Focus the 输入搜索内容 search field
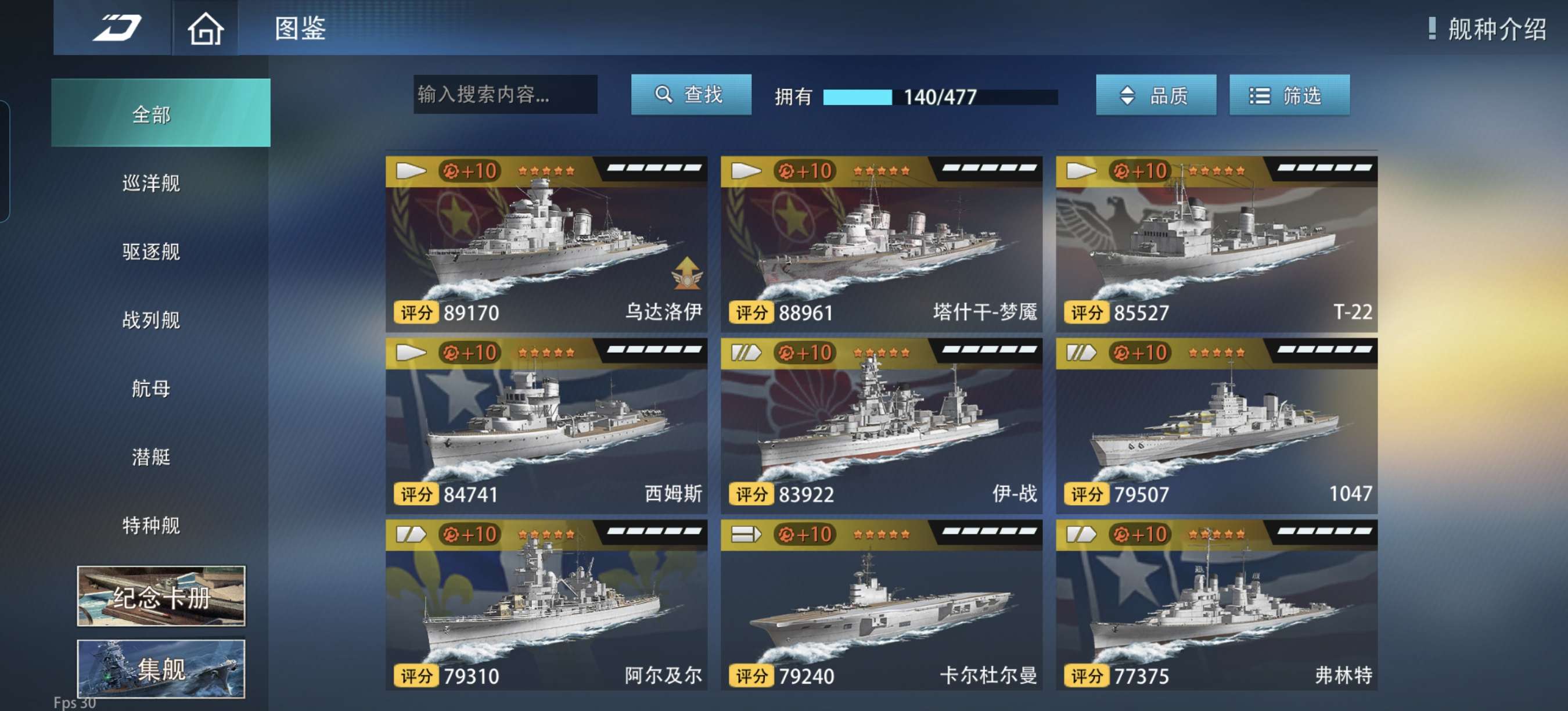Screen dimensions: 1568x711 click(505, 94)
